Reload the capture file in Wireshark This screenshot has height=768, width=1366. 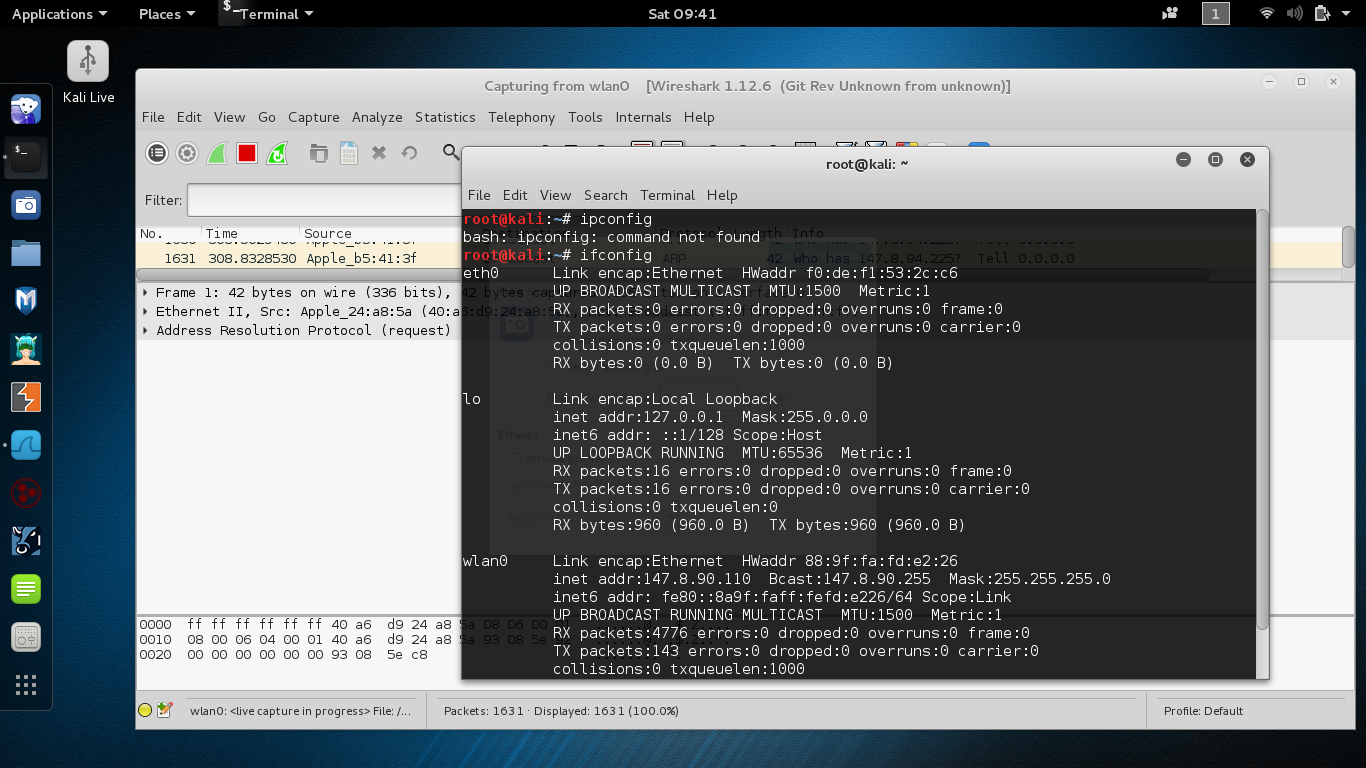tap(409, 153)
